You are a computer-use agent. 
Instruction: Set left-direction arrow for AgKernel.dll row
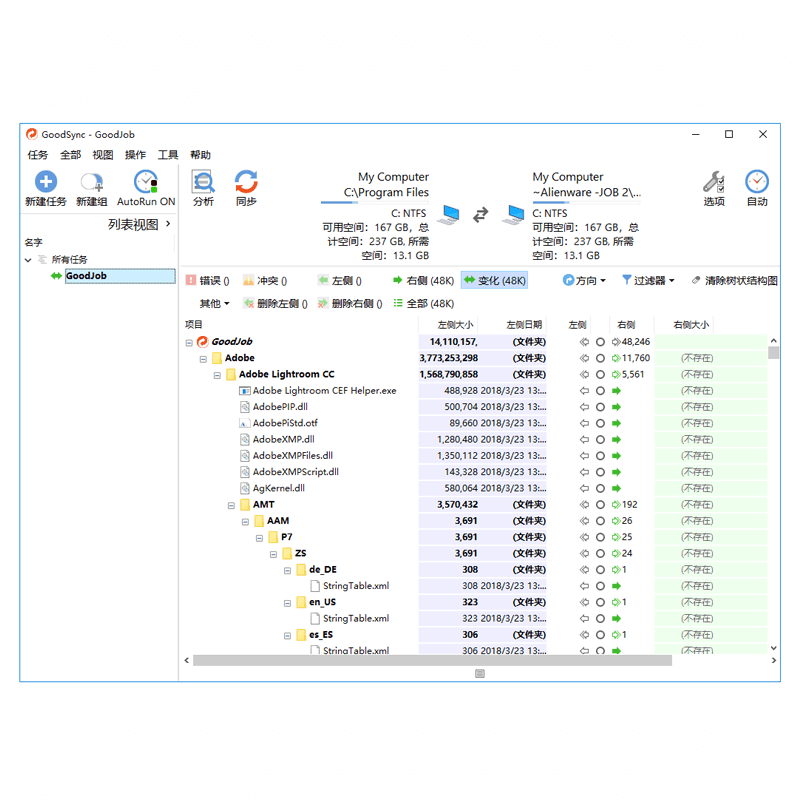[585, 488]
